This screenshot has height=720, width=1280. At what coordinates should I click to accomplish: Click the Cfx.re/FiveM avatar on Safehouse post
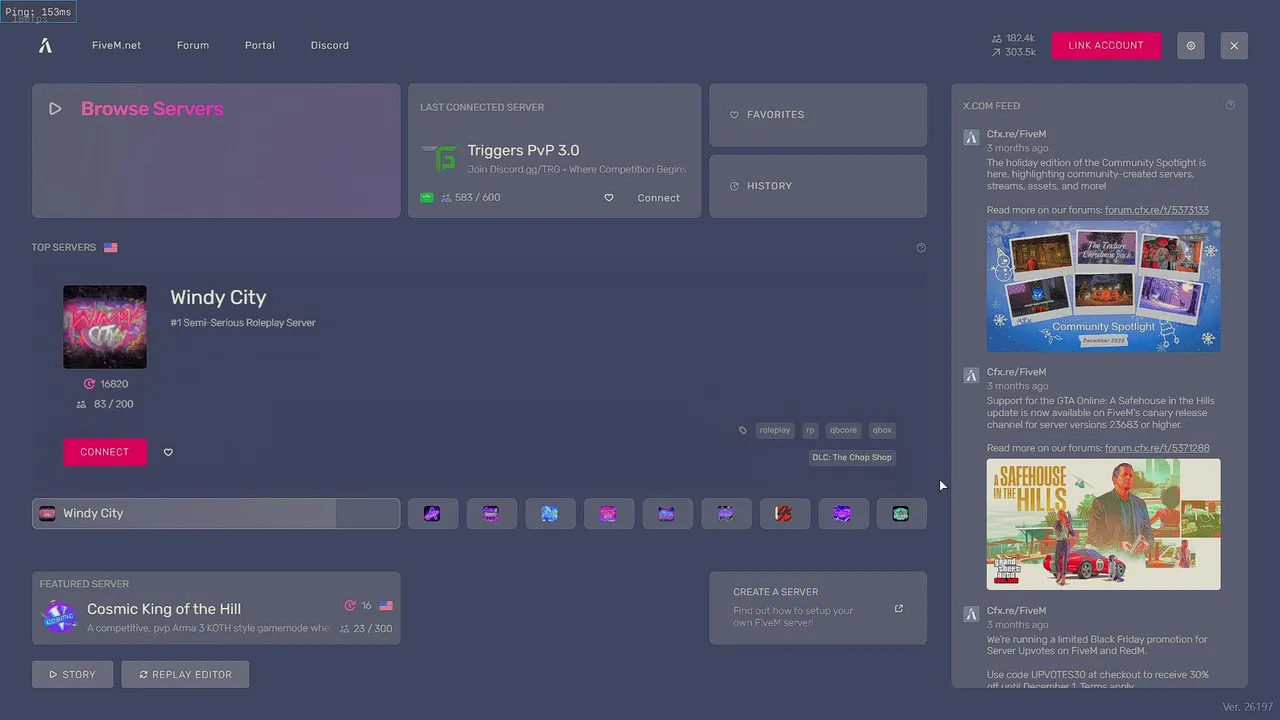(970, 376)
